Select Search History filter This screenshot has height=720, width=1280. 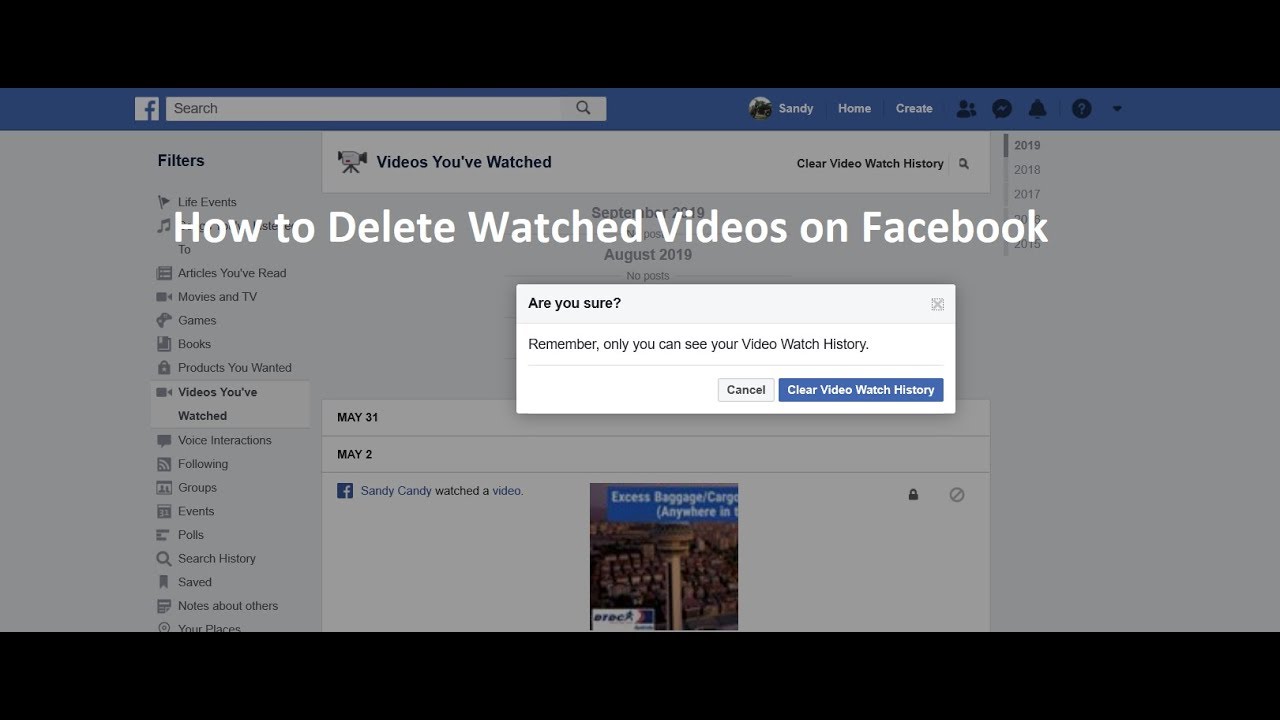click(x=217, y=559)
